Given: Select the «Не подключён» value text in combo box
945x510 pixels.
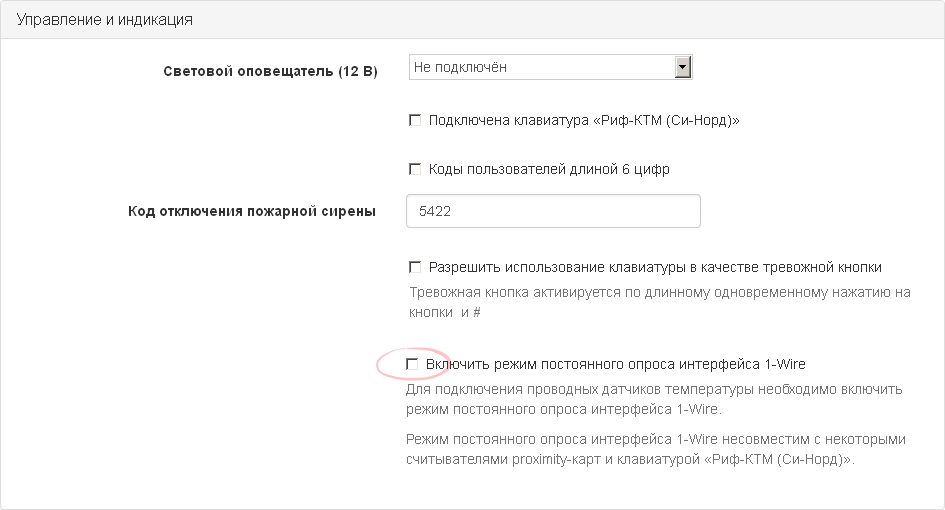Looking at the screenshot, I should (x=460, y=67).
